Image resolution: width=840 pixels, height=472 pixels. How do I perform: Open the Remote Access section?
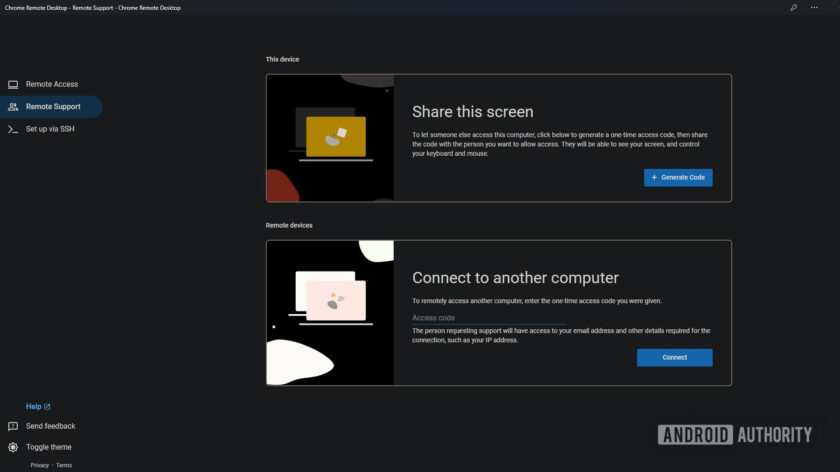[51, 85]
